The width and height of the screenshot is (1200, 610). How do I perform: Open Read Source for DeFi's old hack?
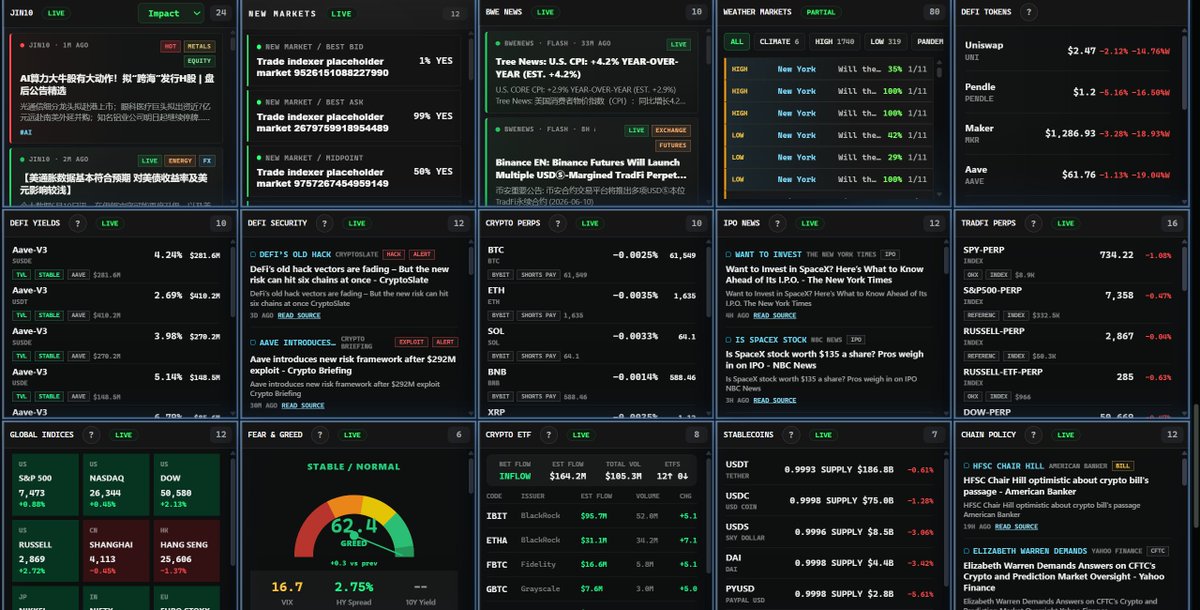(299, 315)
